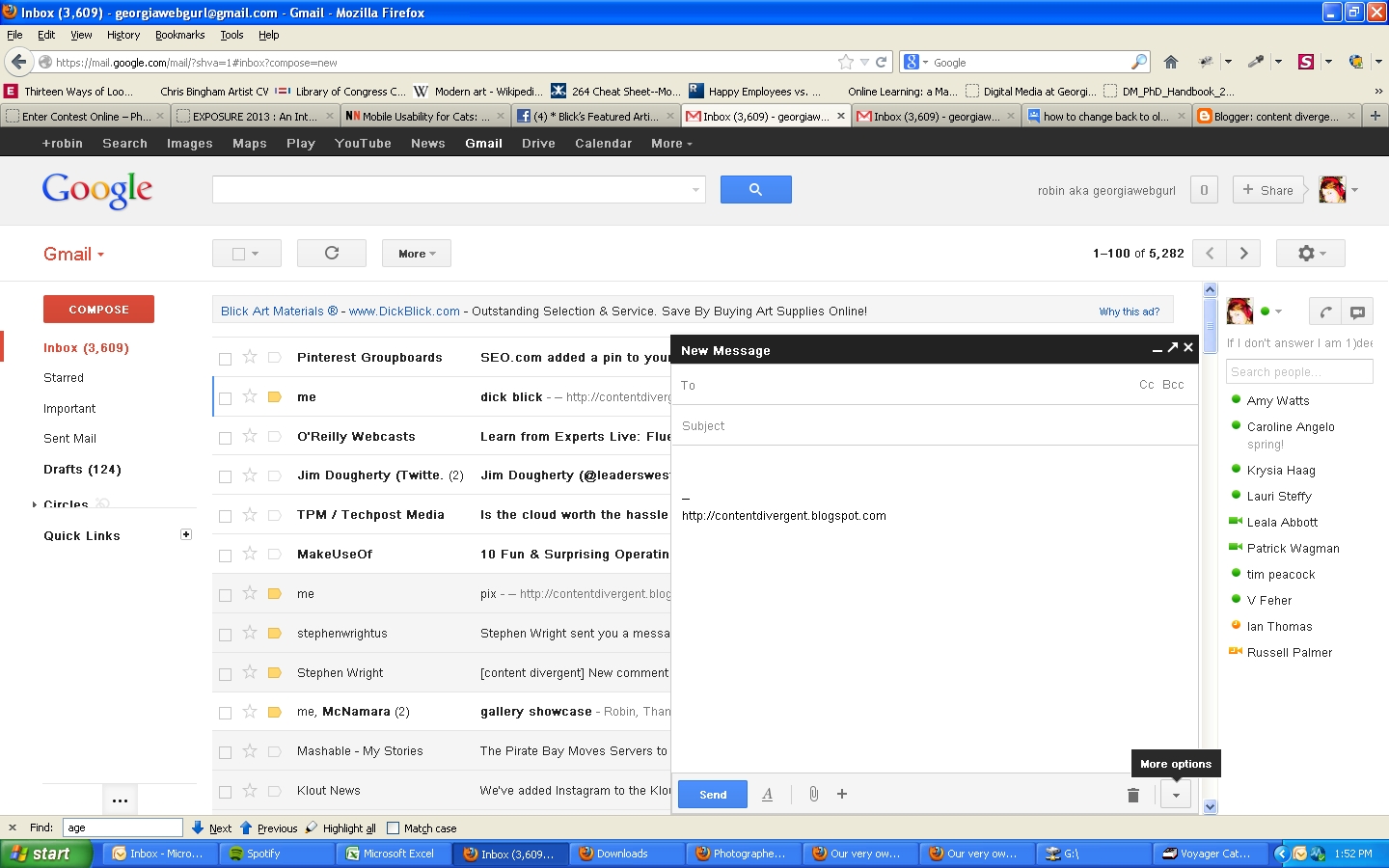Screen dimensions: 1389x868
Task: Click the notifications count box
Action: tap(1204, 190)
